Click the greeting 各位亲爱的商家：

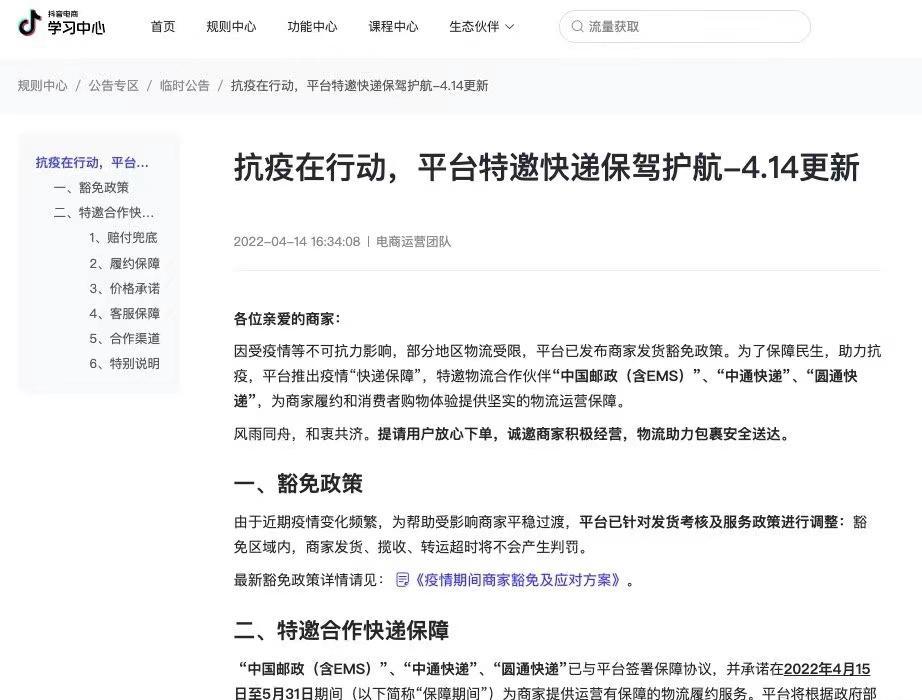point(287,319)
